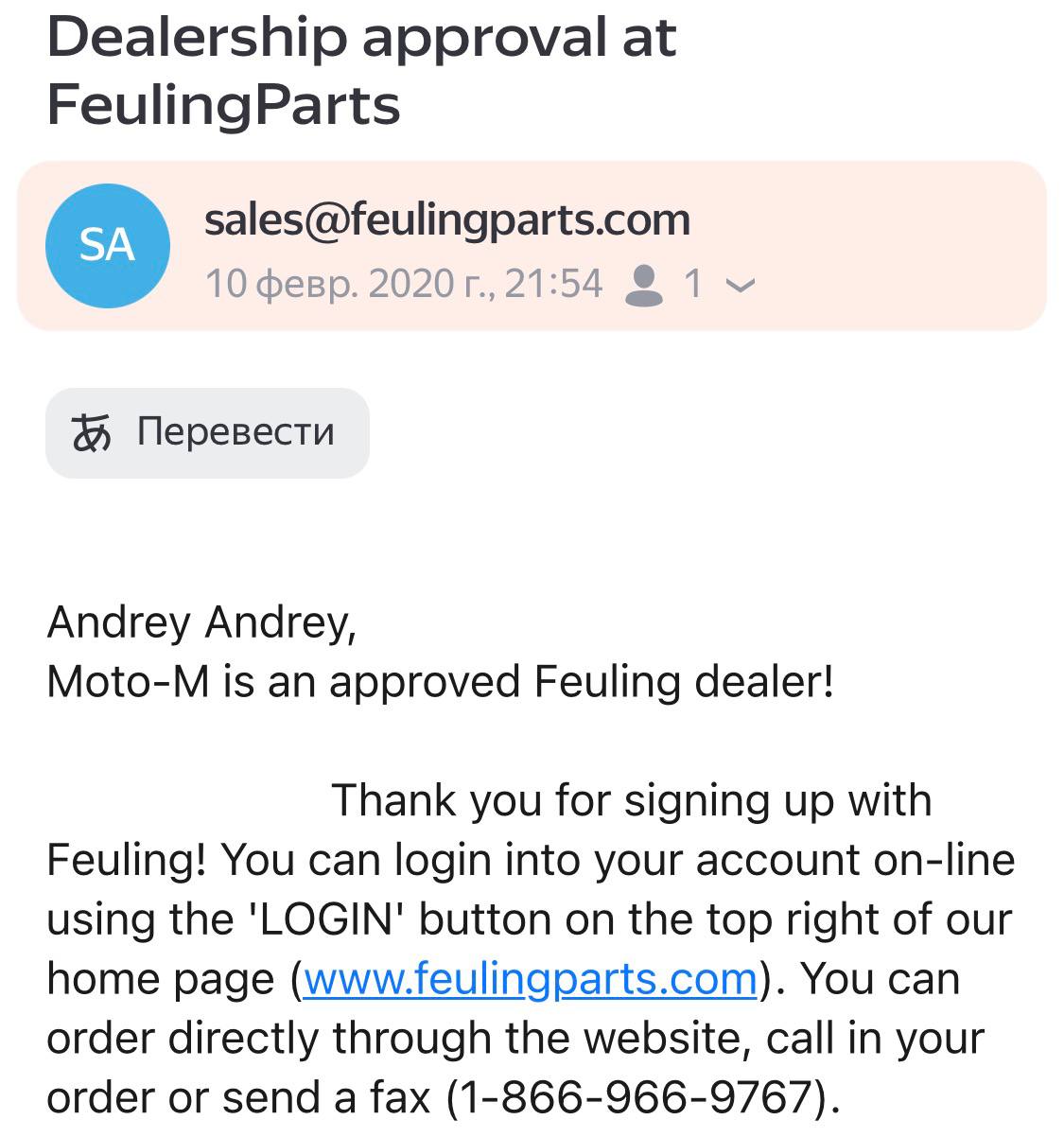1064x1137 pixels.
Task: Click the translate glyph icon
Action: 92,433
